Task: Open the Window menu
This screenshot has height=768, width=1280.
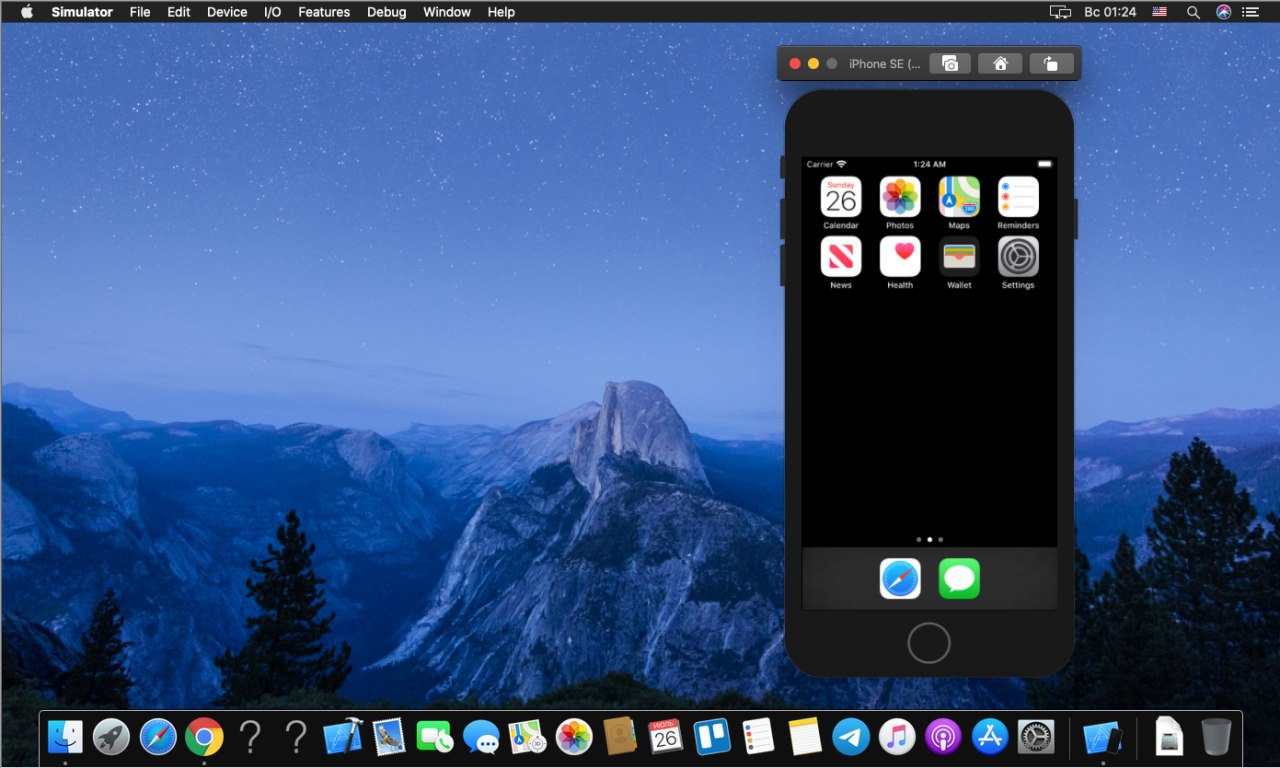Action: pyautogui.click(x=447, y=12)
